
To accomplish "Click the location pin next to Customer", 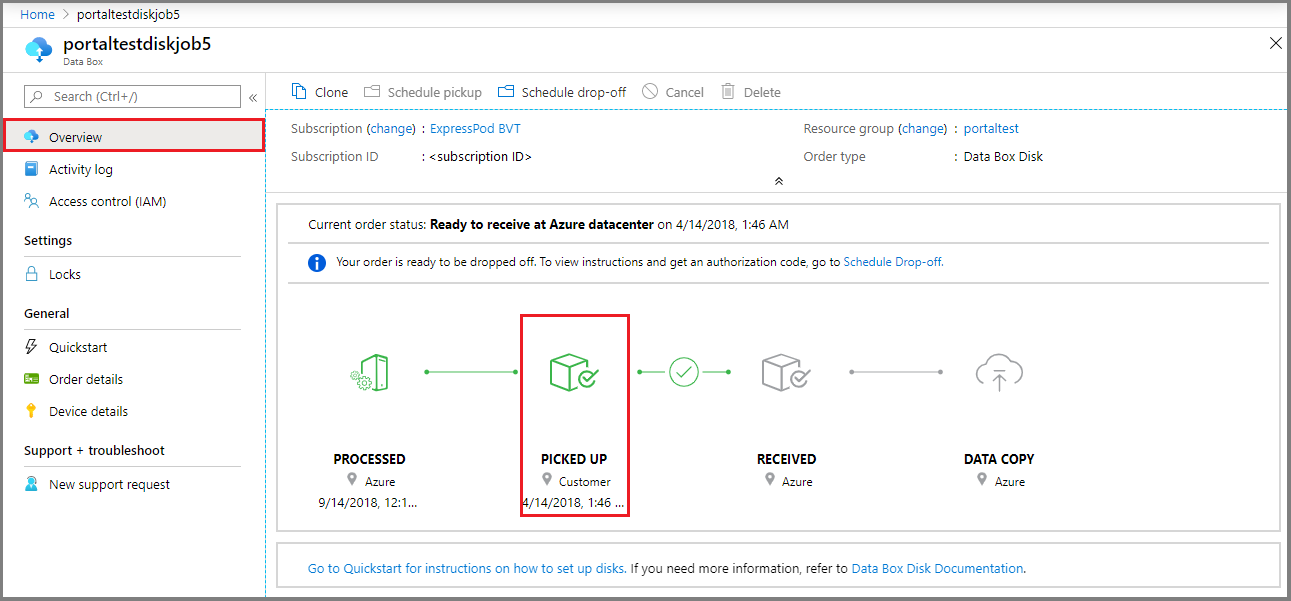I will [546, 481].
